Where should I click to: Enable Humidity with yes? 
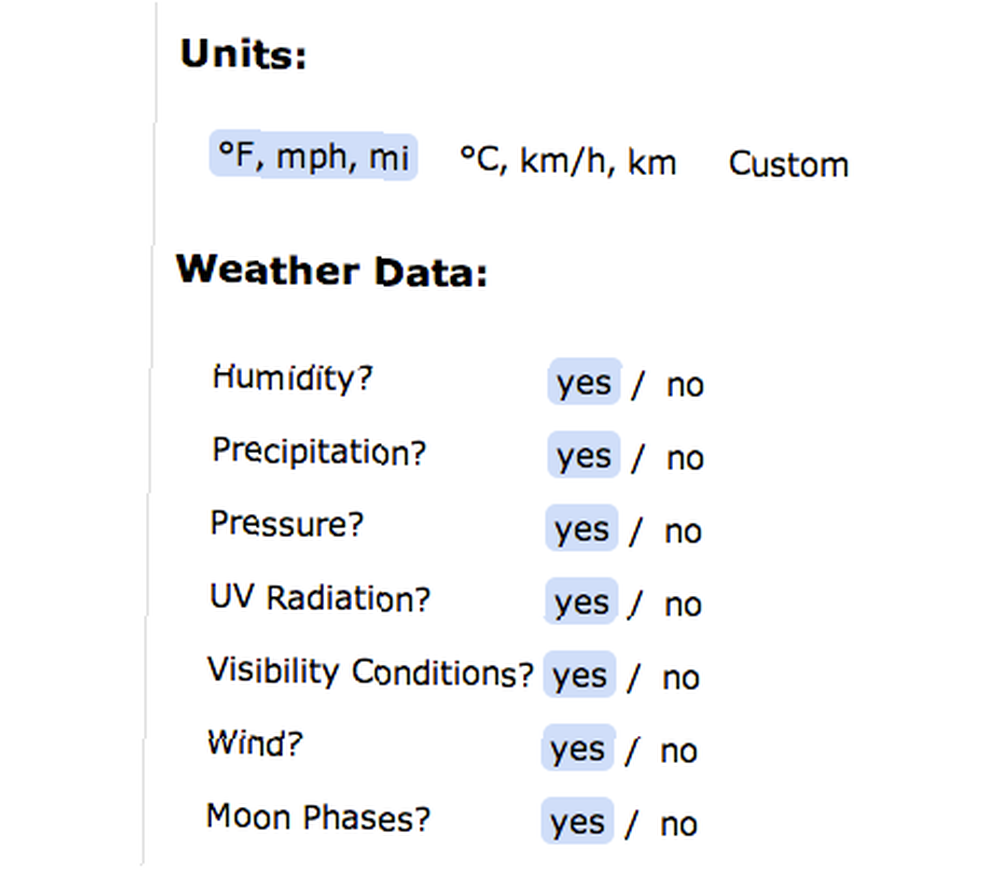coord(584,381)
